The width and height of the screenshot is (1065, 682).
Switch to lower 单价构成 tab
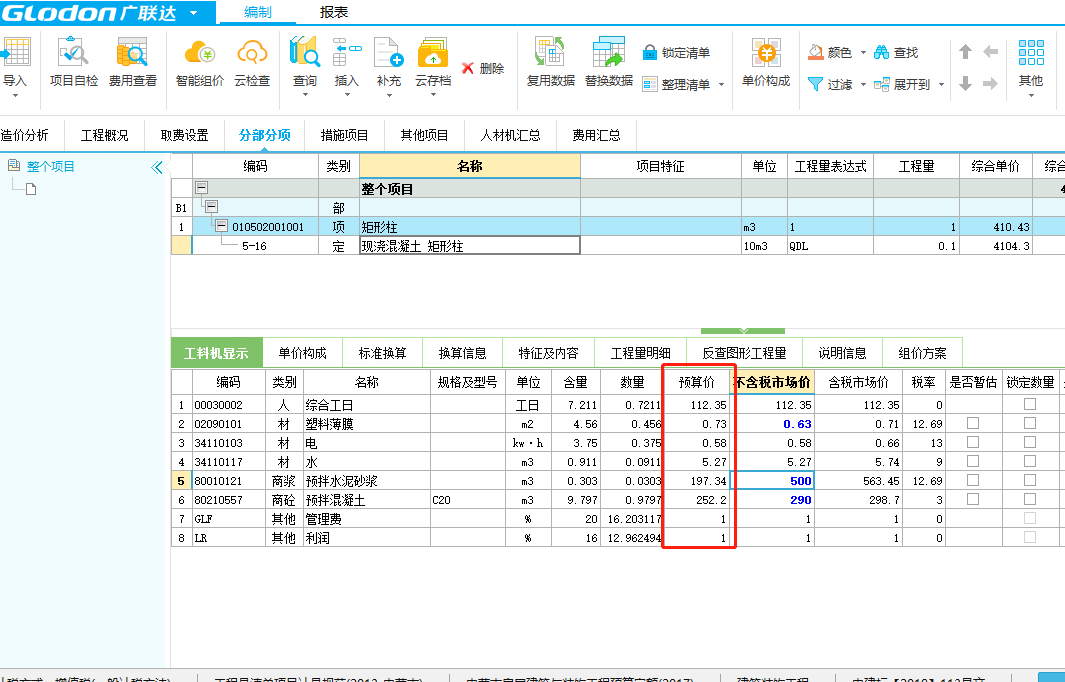pyautogui.click(x=302, y=353)
